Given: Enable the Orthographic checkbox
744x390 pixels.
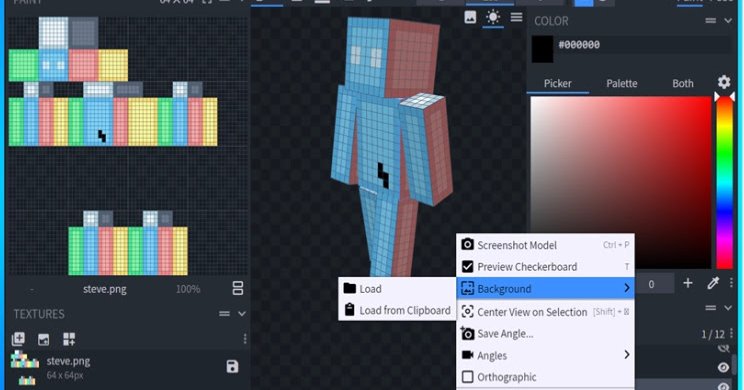Looking at the screenshot, I should coord(467,377).
